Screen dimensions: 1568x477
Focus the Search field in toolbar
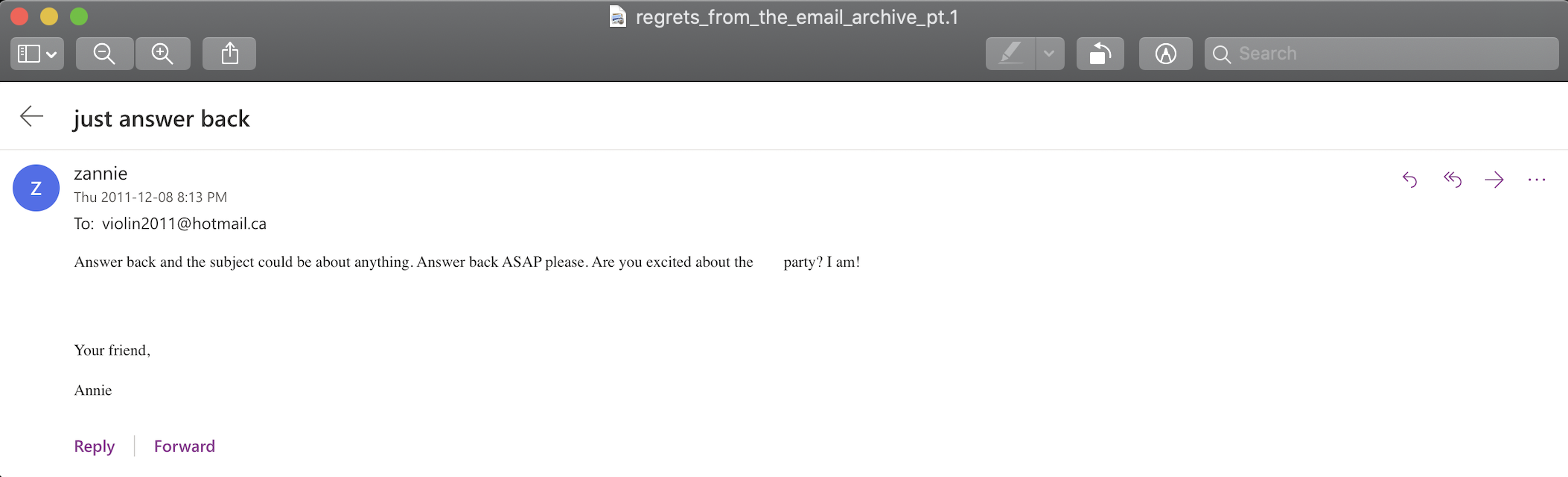1381,54
